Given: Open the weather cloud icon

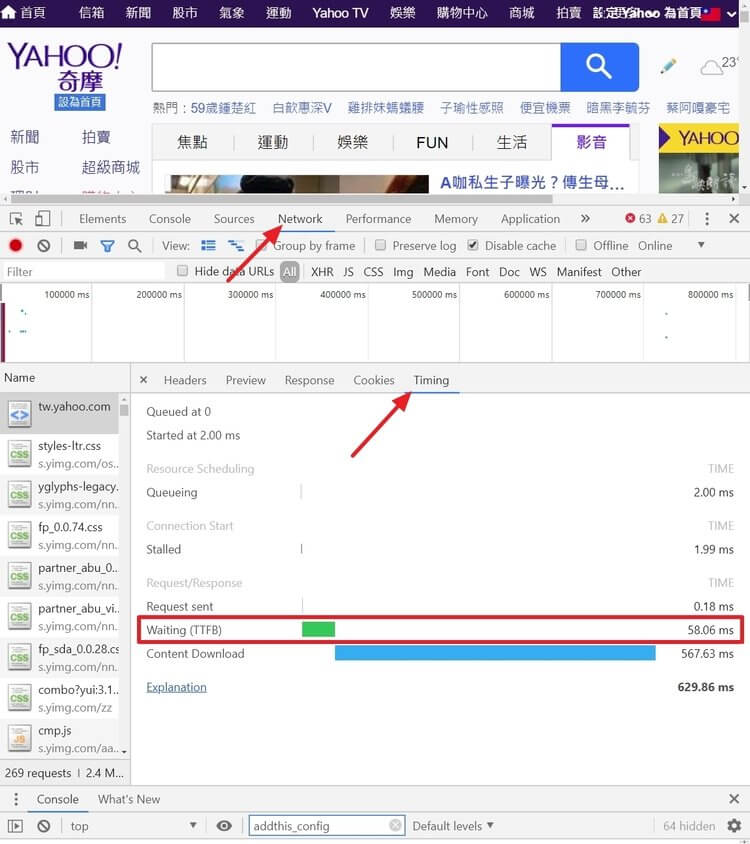Looking at the screenshot, I should (x=711, y=68).
